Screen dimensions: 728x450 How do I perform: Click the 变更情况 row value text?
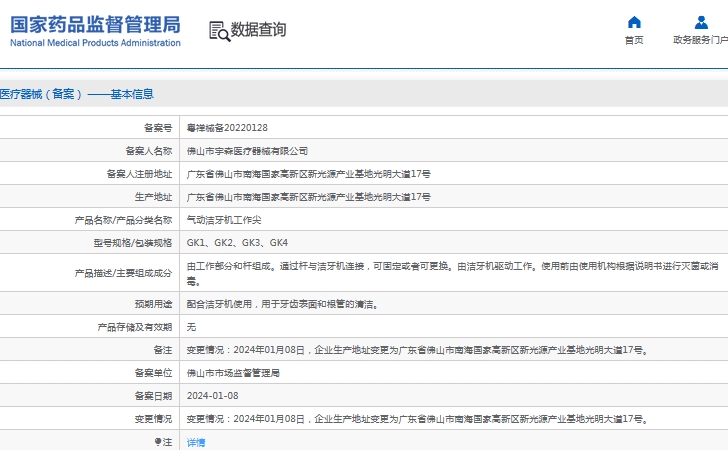[x=417, y=419]
